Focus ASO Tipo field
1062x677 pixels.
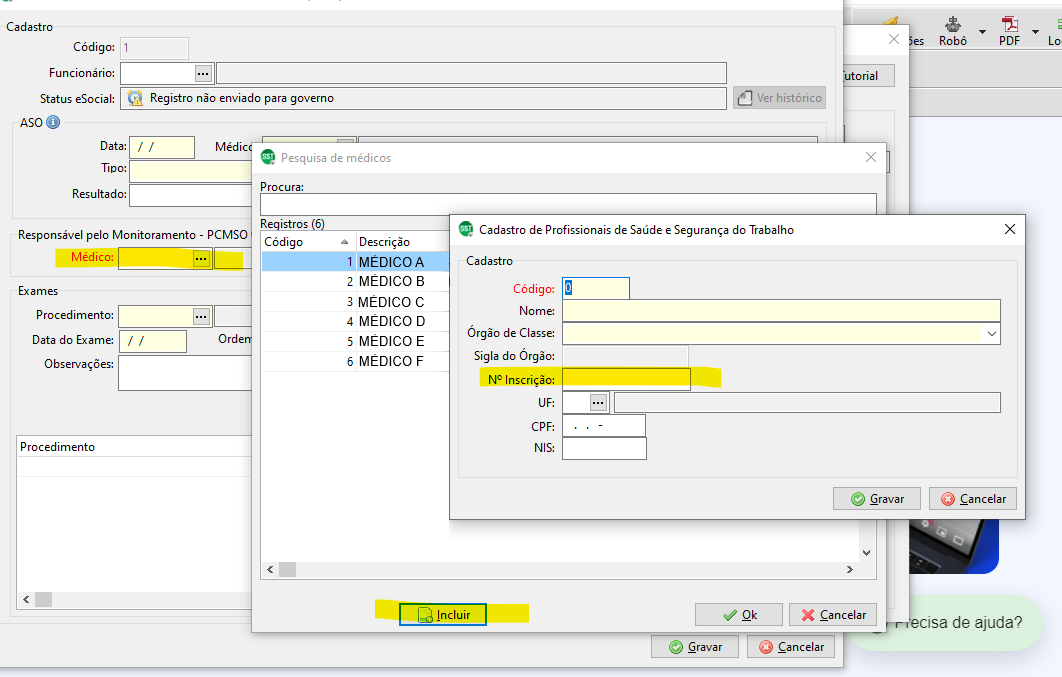(190, 171)
